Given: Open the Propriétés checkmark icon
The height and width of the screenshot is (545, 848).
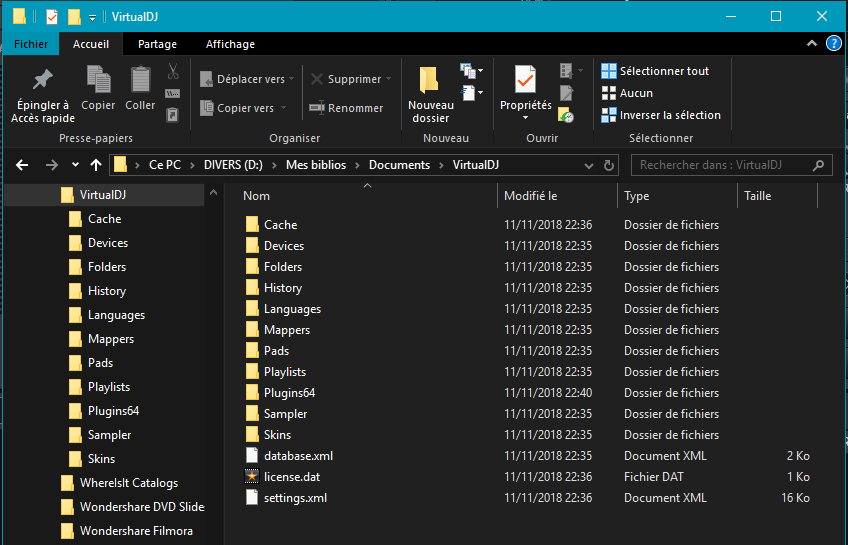Looking at the screenshot, I should coord(525,81).
